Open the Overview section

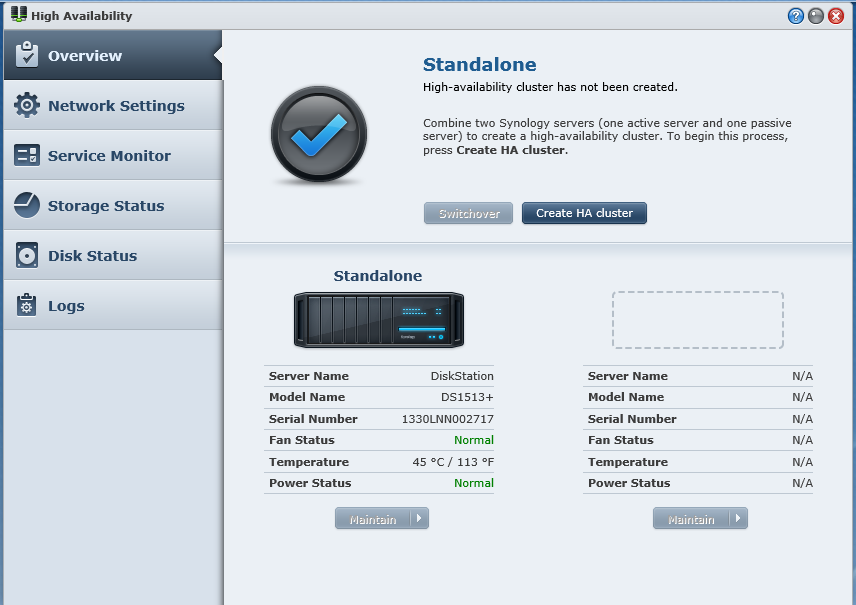pyautogui.click(x=112, y=55)
